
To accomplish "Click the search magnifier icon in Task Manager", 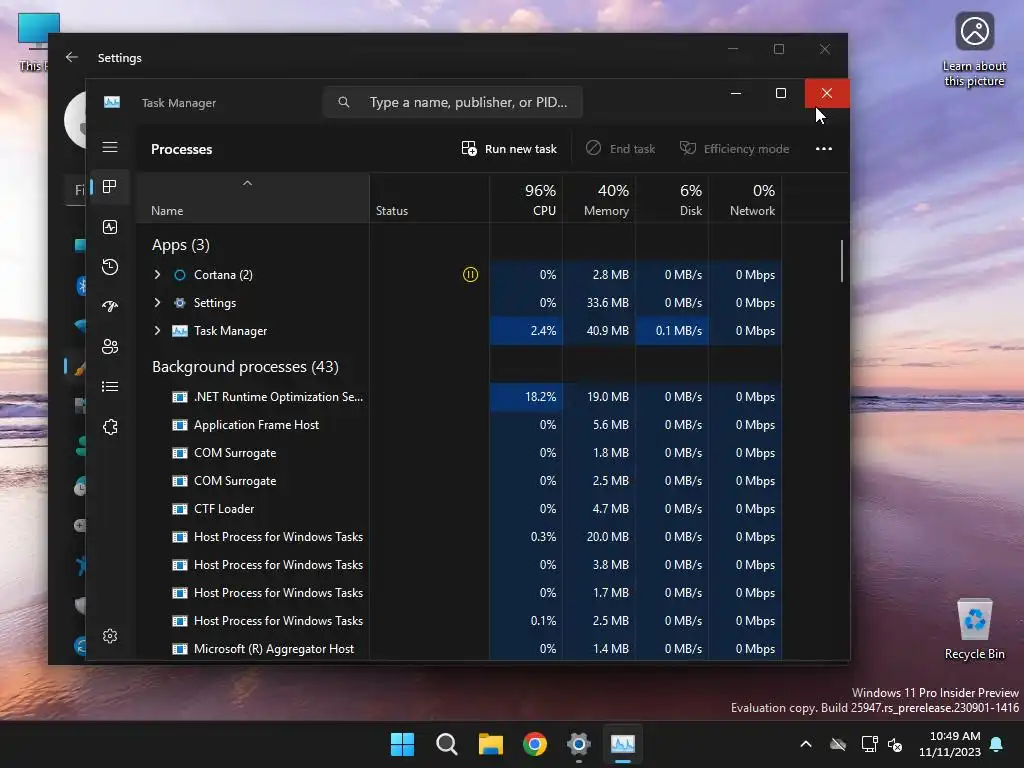I will click(344, 102).
